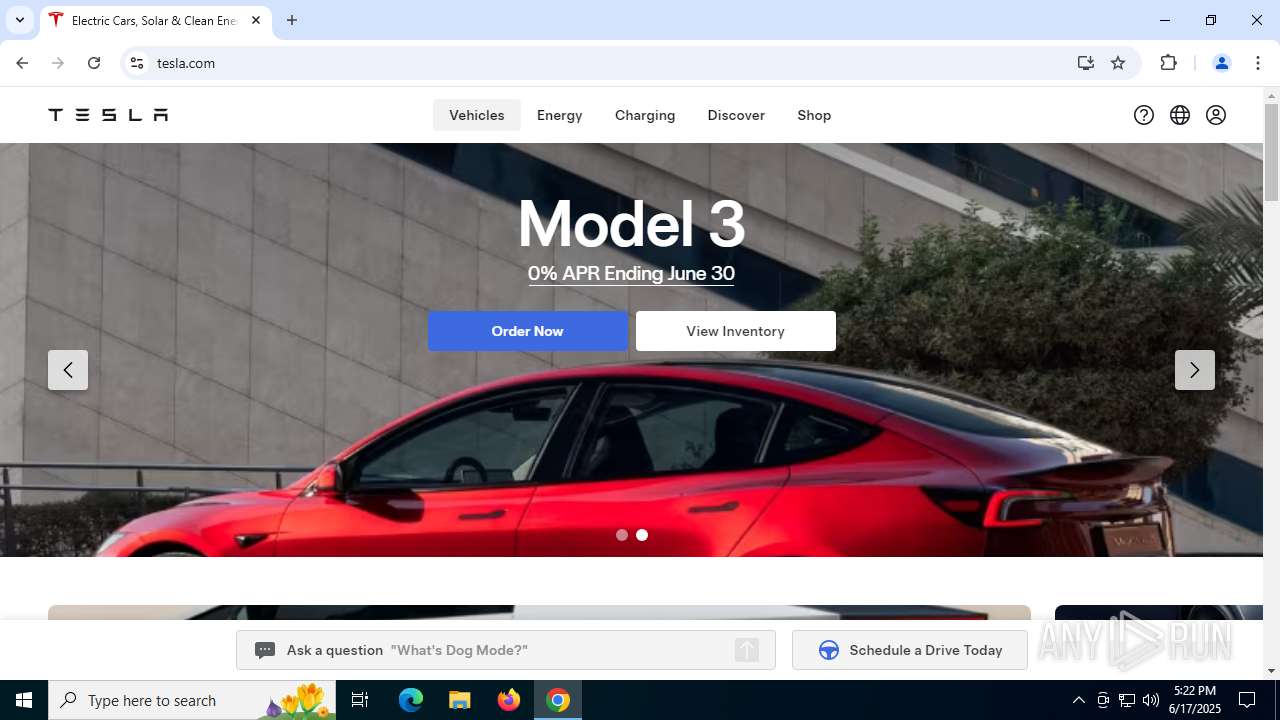Open the region and language globe icon
The height and width of the screenshot is (720, 1280).
[1180, 115]
